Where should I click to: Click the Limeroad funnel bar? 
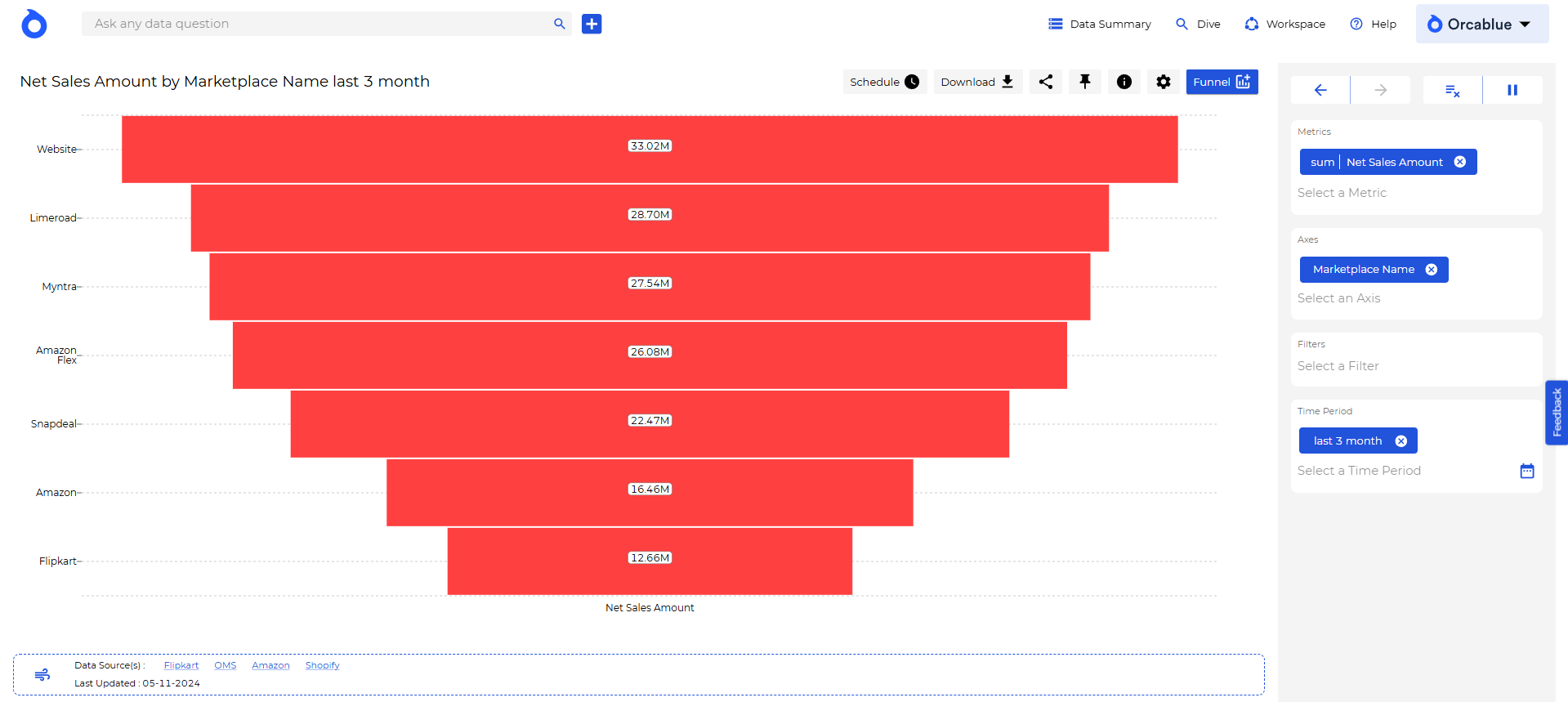click(x=650, y=218)
